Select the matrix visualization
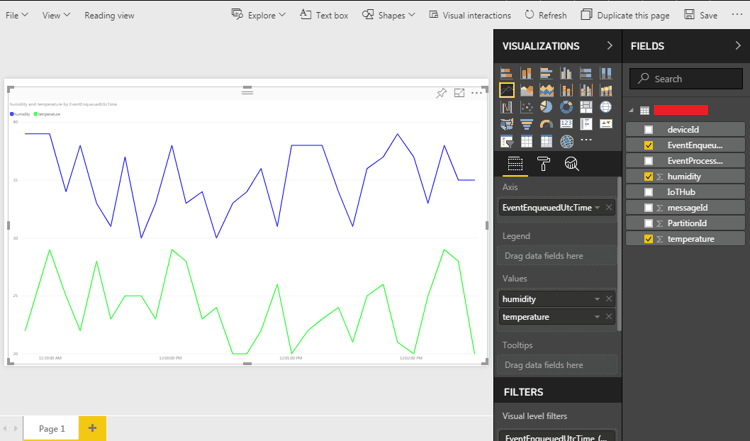This screenshot has width=750, height=441. pos(546,142)
